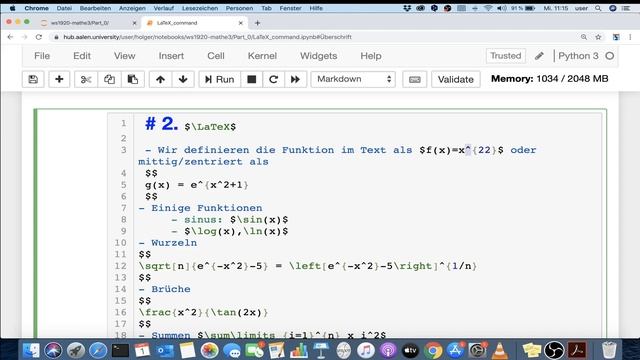The height and width of the screenshot is (360, 640).
Task: Open the Widgets menu
Action: (x=318, y=56)
